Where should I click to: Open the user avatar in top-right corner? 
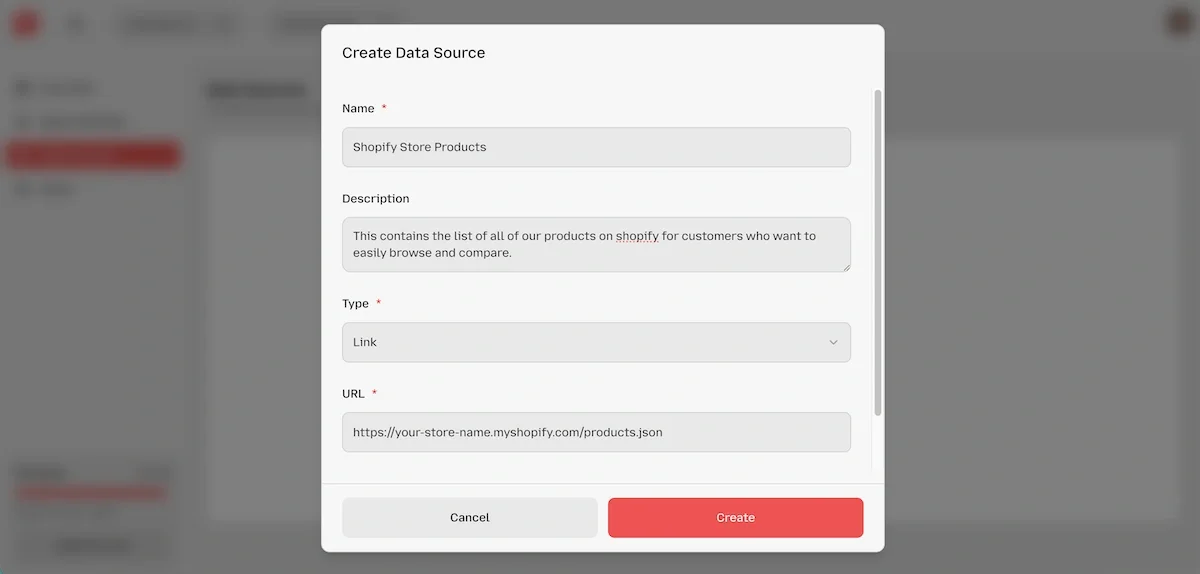coord(1180,23)
